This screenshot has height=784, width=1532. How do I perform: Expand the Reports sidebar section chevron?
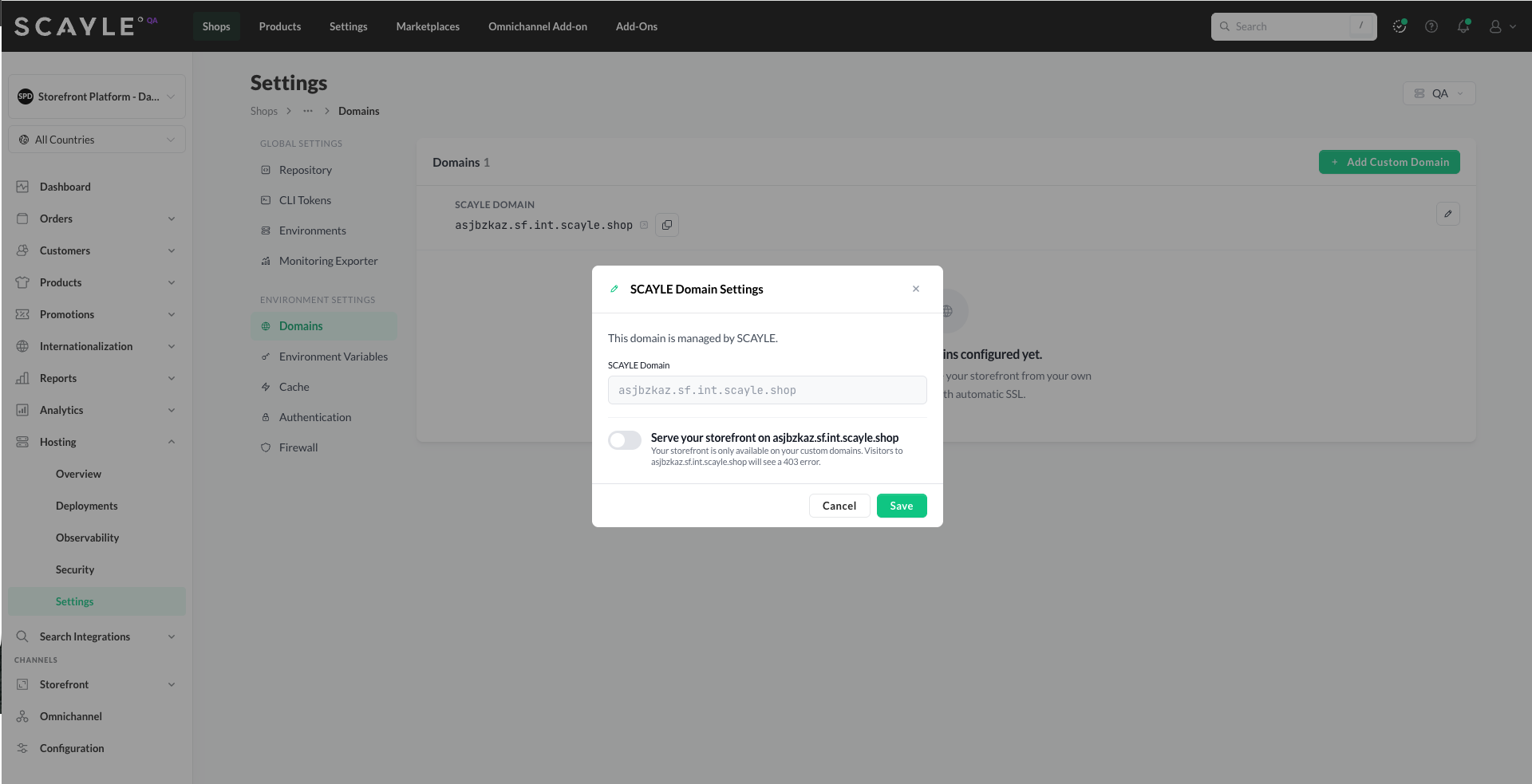172,378
